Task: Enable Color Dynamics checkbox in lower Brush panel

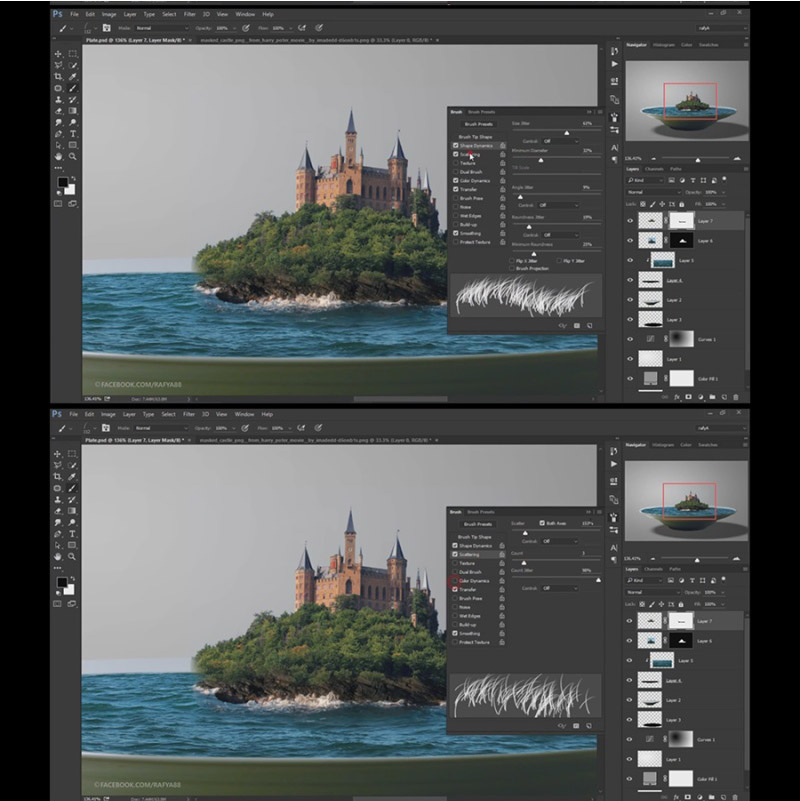Action: tap(455, 581)
